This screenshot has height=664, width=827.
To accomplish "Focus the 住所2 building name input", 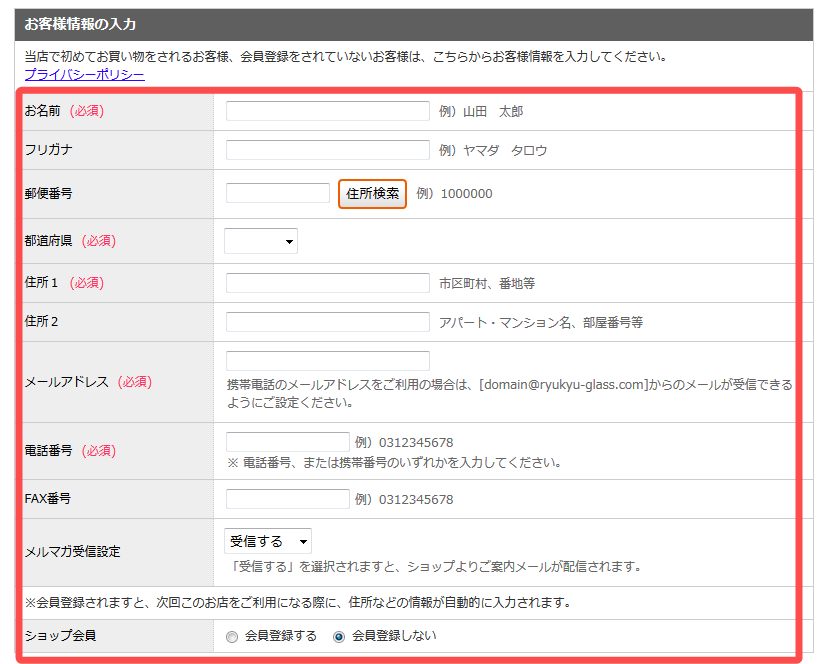I will (x=327, y=322).
